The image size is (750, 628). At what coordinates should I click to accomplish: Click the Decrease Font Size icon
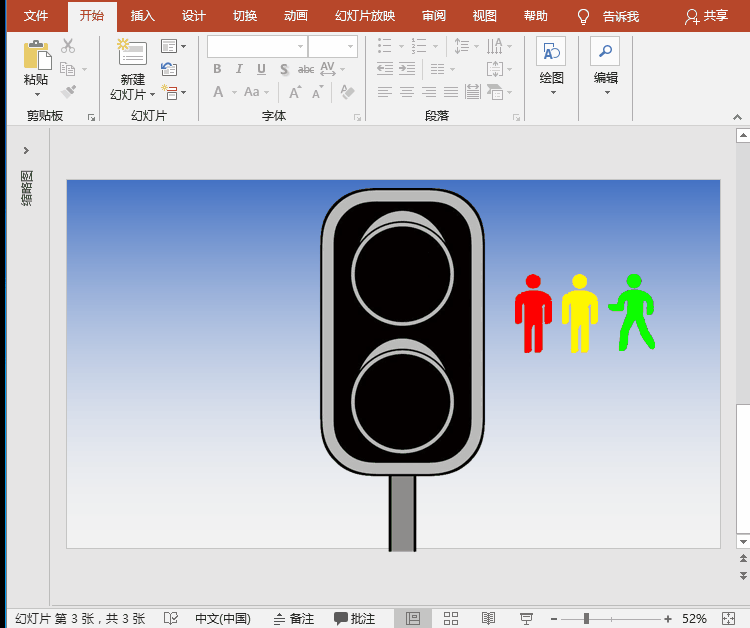[318, 92]
